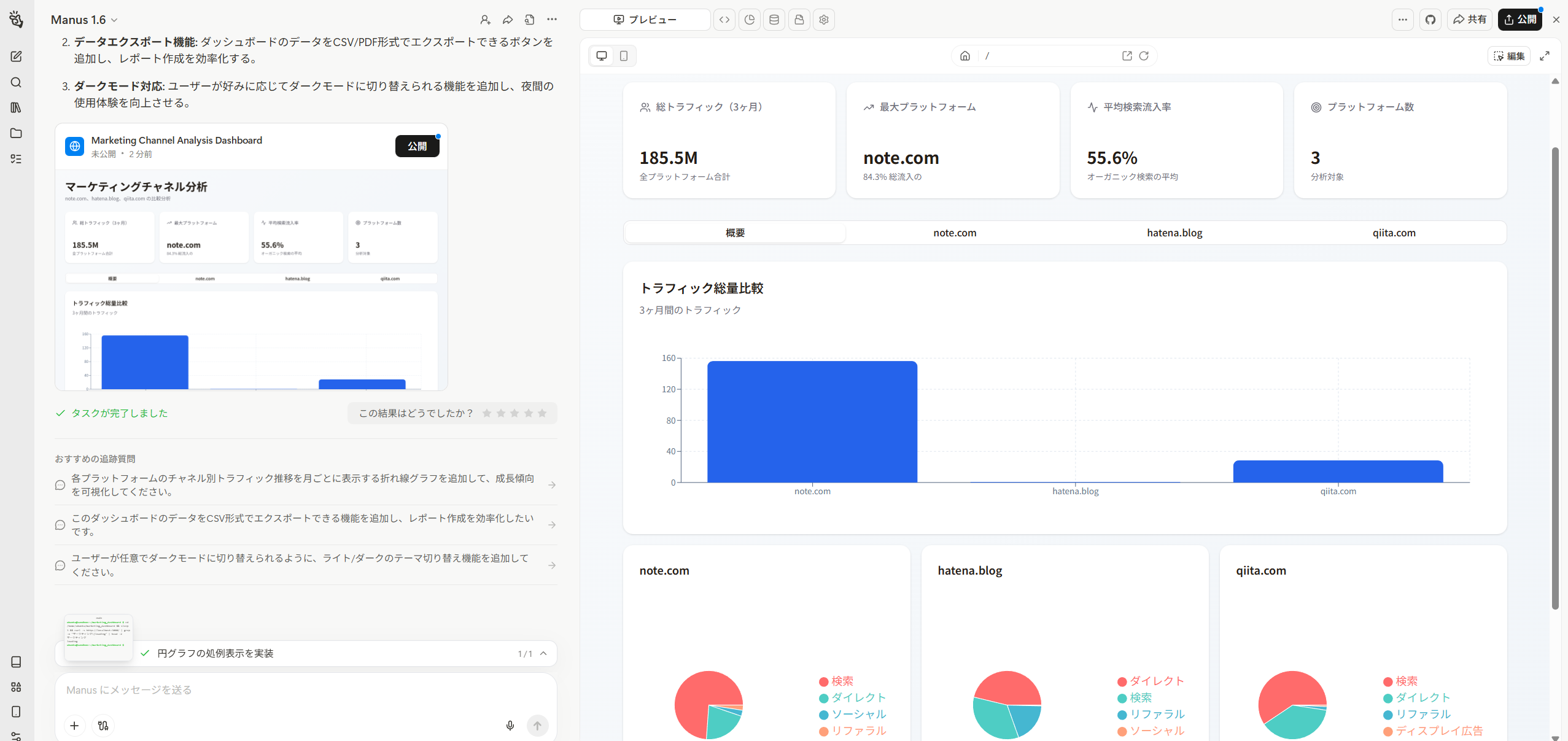Viewport: 1568px width, 741px height.
Task: Click the microphone voice input icon
Action: click(510, 726)
